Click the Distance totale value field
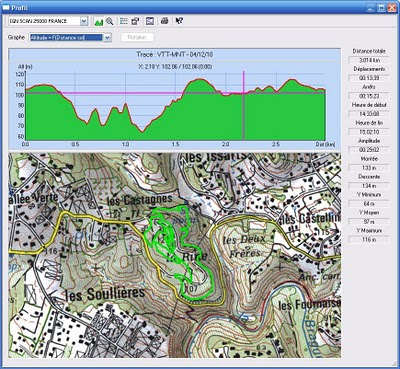The height and width of the screenshot is (369, 400). [x=369, y=60]
